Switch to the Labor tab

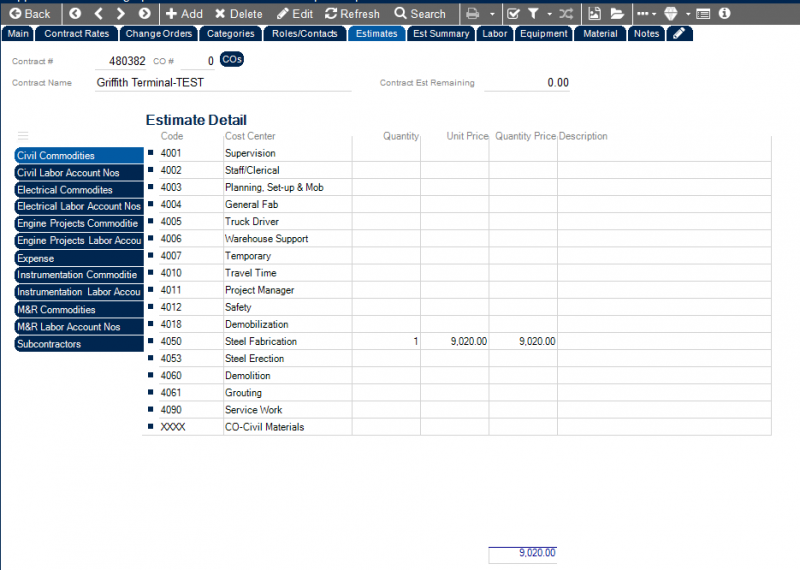tap(495, 34)
